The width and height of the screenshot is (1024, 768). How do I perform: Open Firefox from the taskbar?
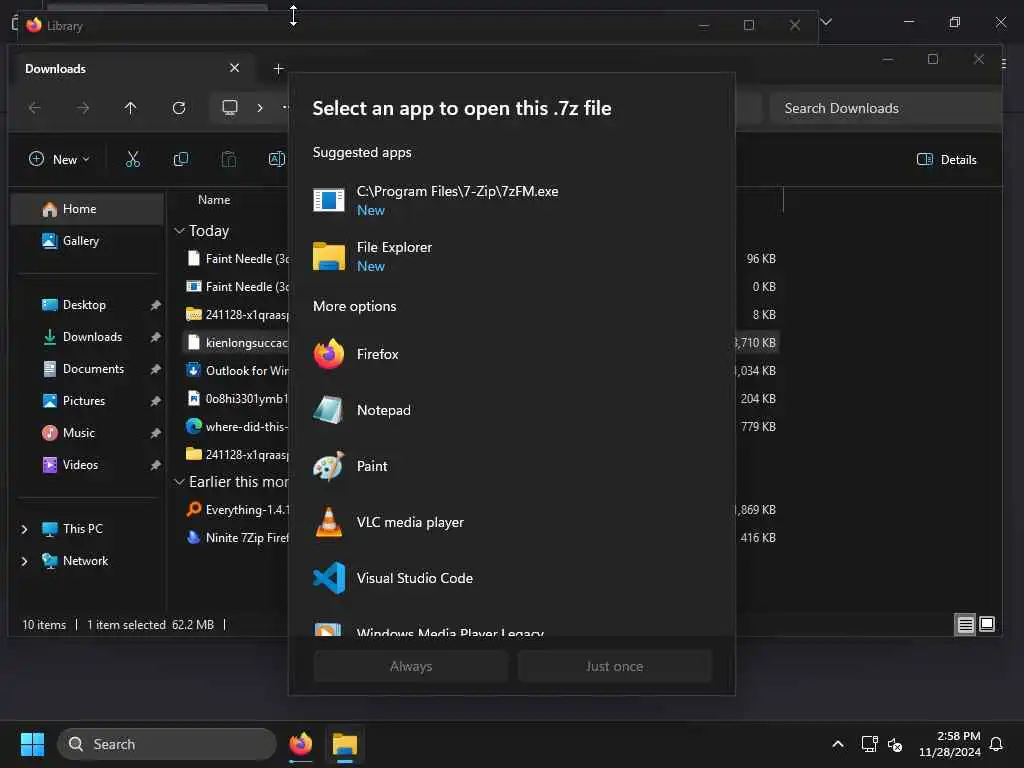[x=300, y=744]
